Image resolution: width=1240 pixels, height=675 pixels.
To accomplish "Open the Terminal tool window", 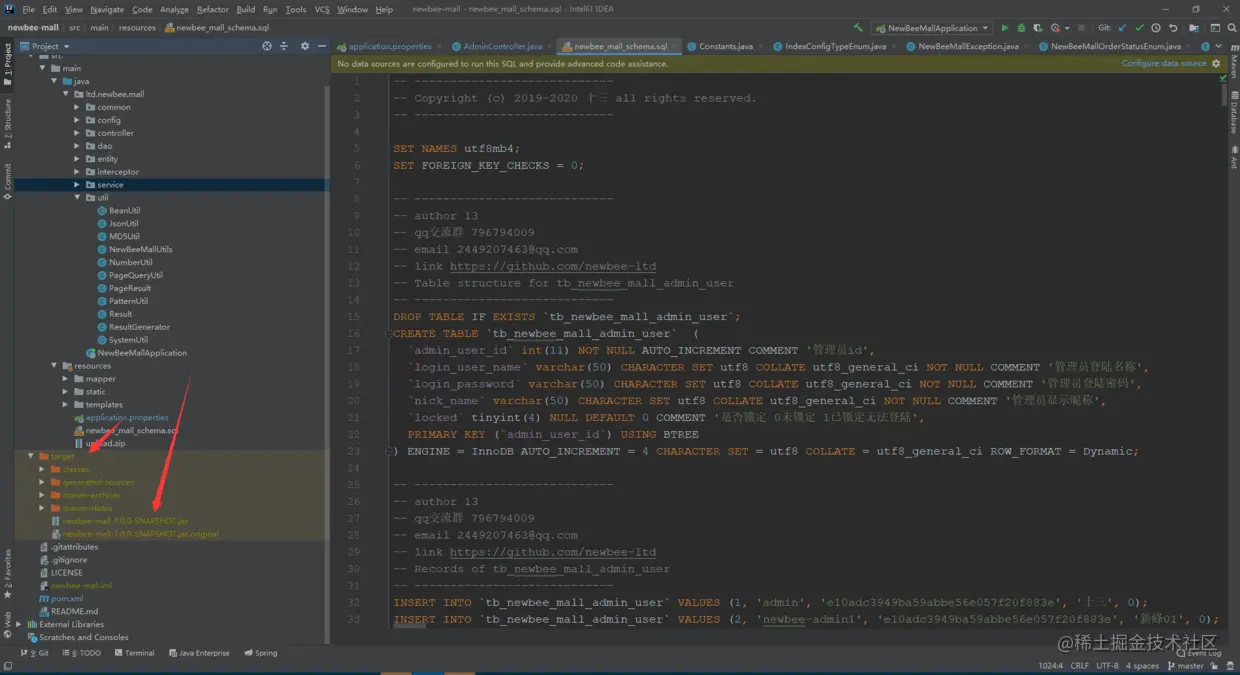I will coord(133,653).
